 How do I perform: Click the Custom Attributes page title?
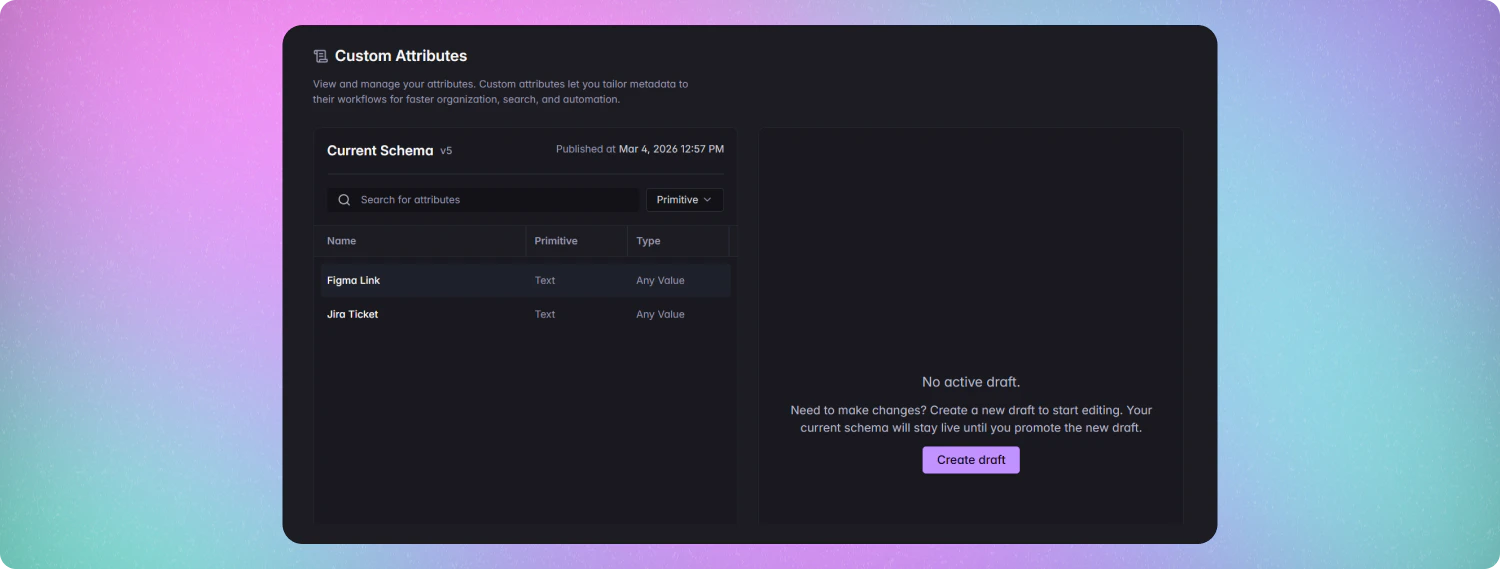(401, 56)
